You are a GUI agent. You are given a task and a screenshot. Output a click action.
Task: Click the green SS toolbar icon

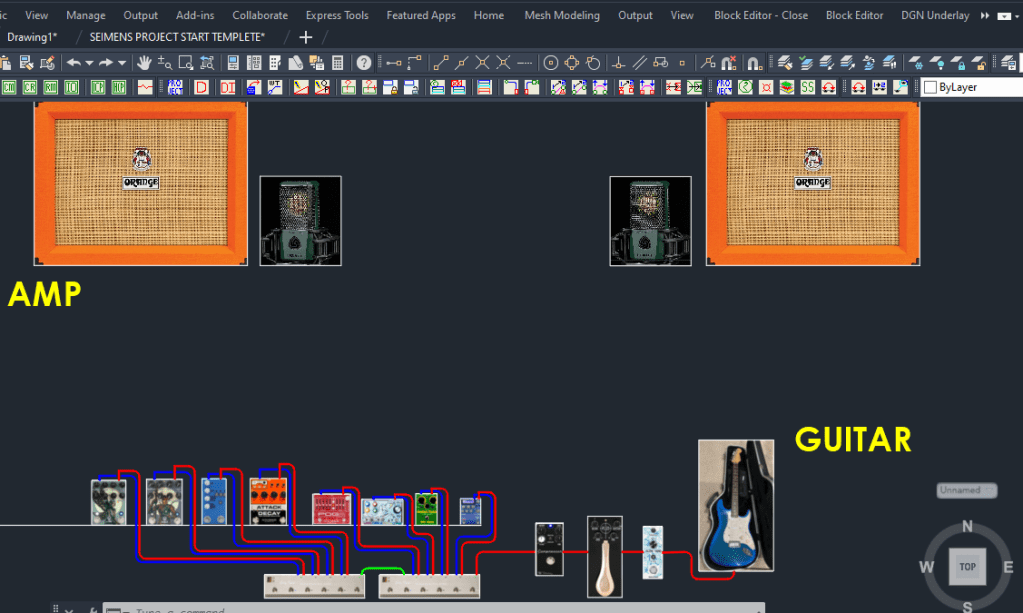coord(807,88)
